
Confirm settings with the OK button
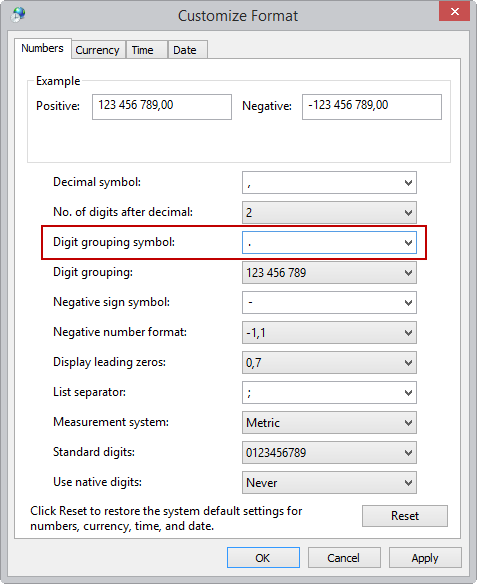pyautogui.click(x=263, y=558)
